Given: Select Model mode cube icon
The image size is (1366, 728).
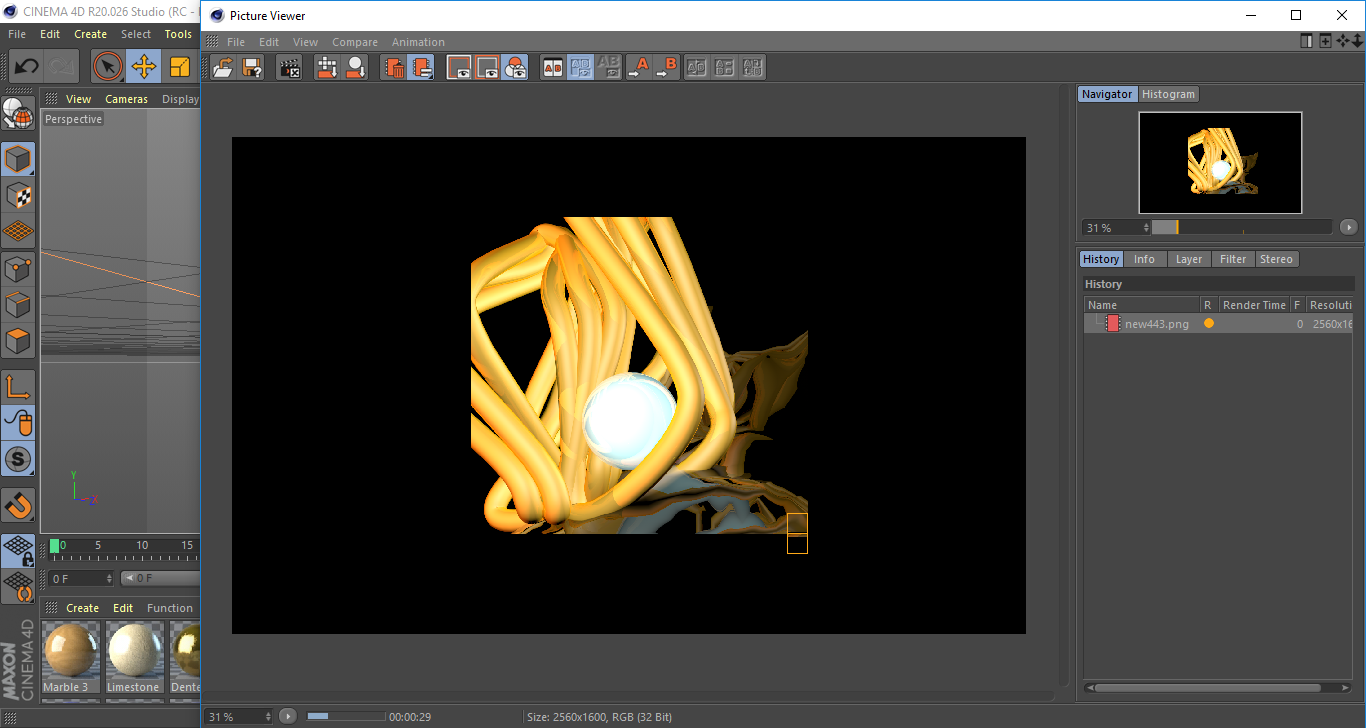Looking at the screenshot, I should click(18, 159).
